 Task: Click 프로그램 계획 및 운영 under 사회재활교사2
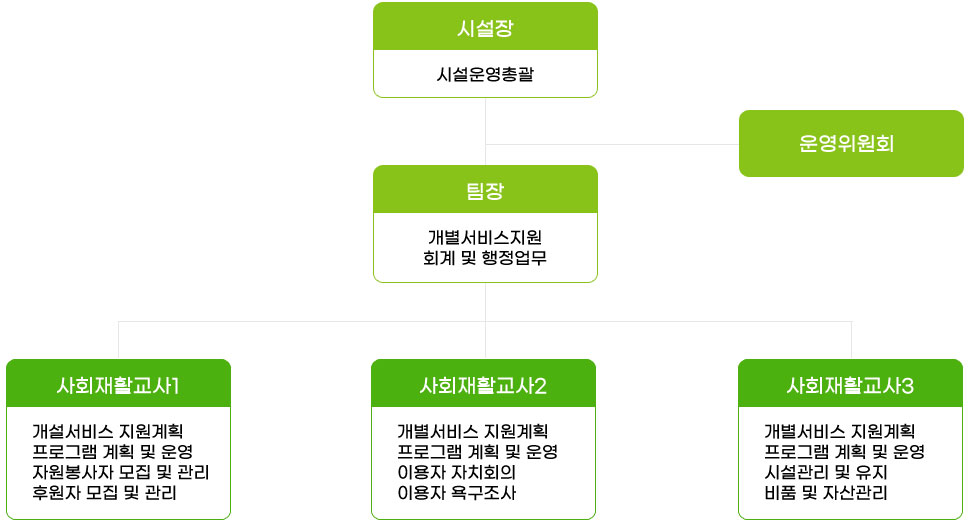pyautogui.click(x=477, y=451)
